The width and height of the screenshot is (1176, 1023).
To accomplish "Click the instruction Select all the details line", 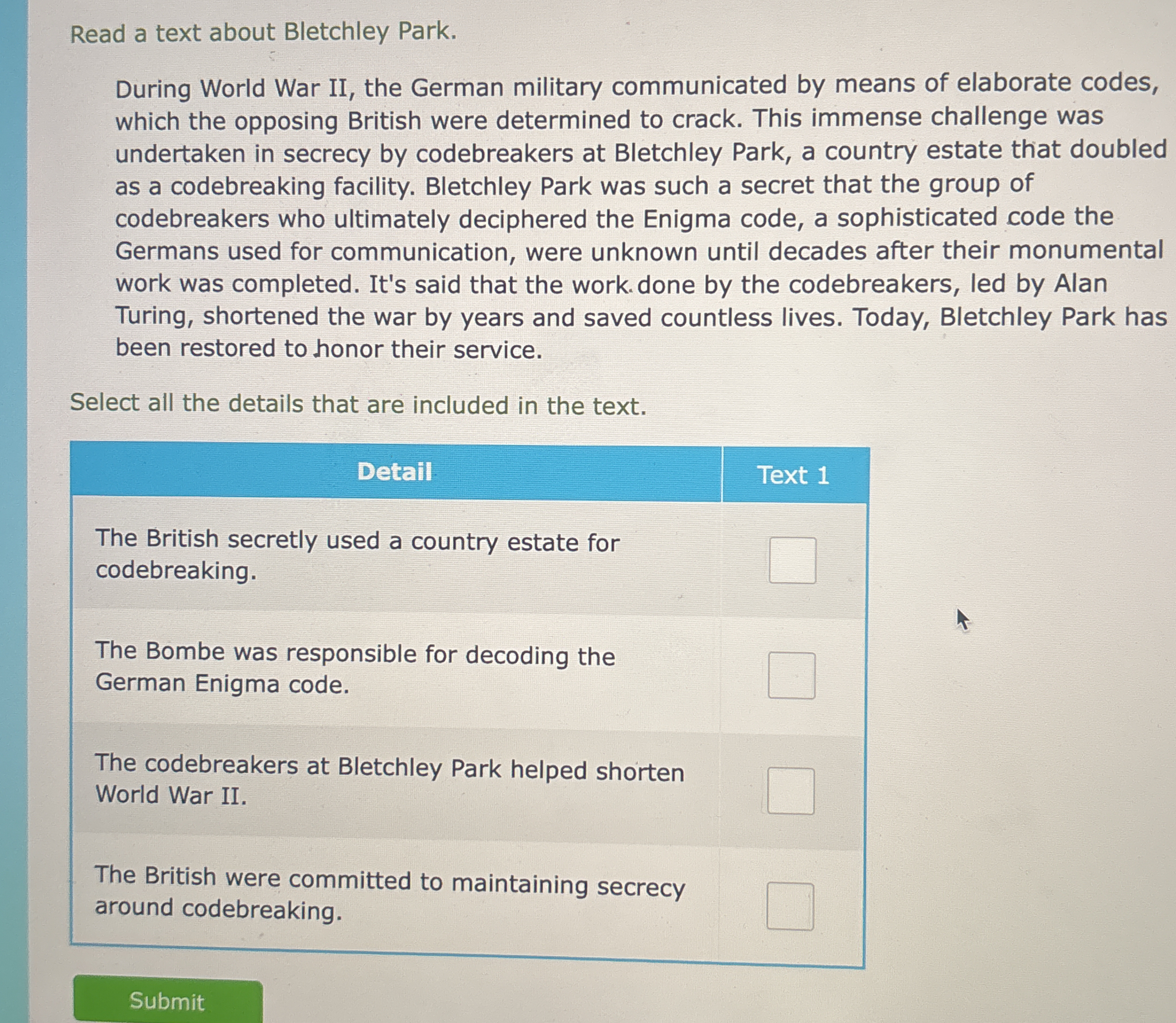I will [358, 404].
